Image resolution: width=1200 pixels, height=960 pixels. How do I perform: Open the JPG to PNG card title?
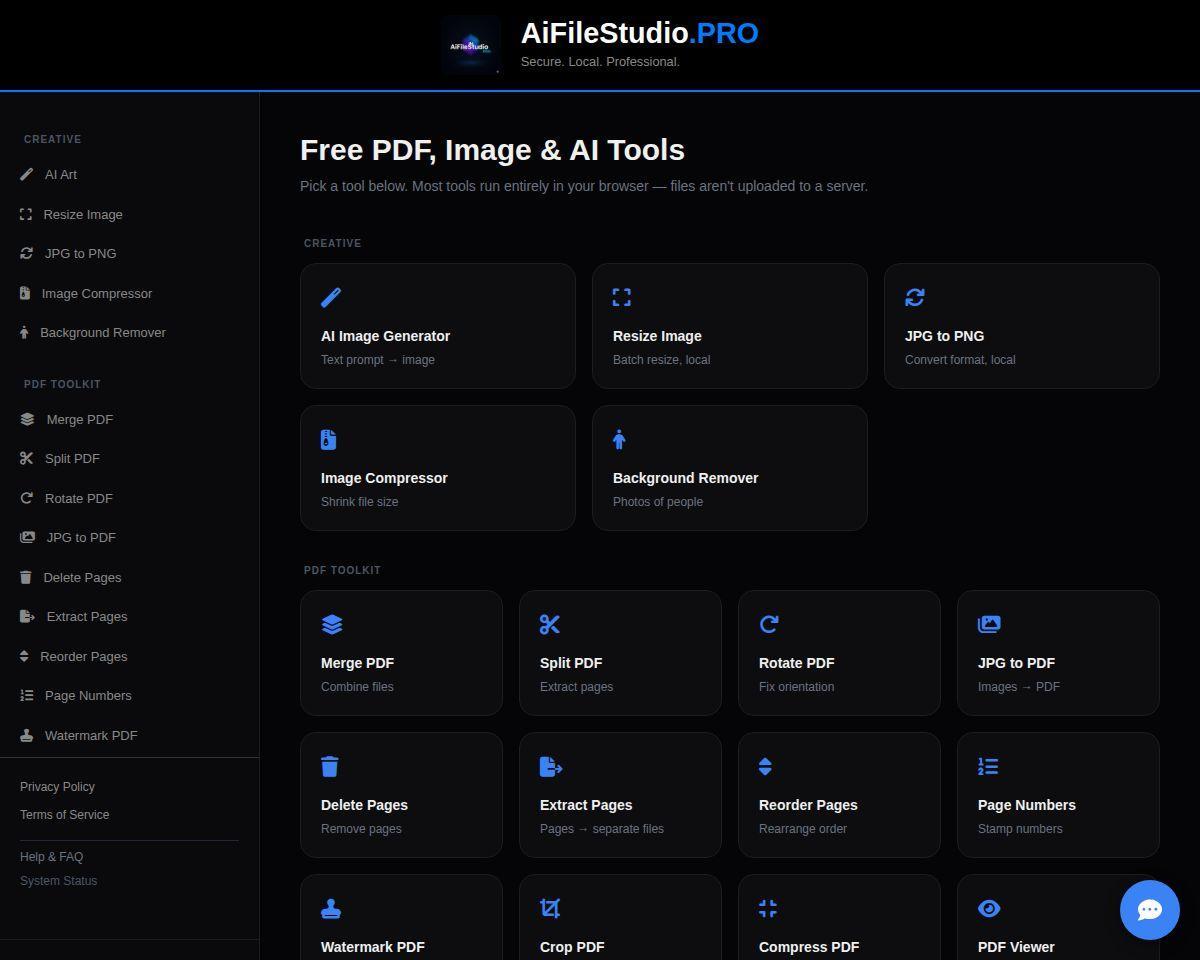point(944,336)
